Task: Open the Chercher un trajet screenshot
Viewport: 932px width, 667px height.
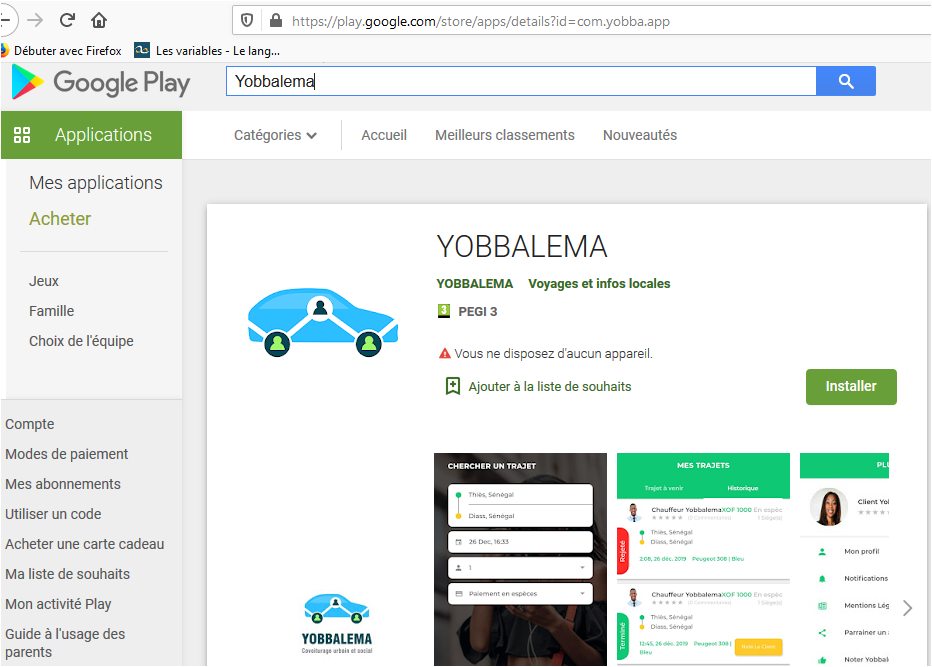Action: coord(520,559)
